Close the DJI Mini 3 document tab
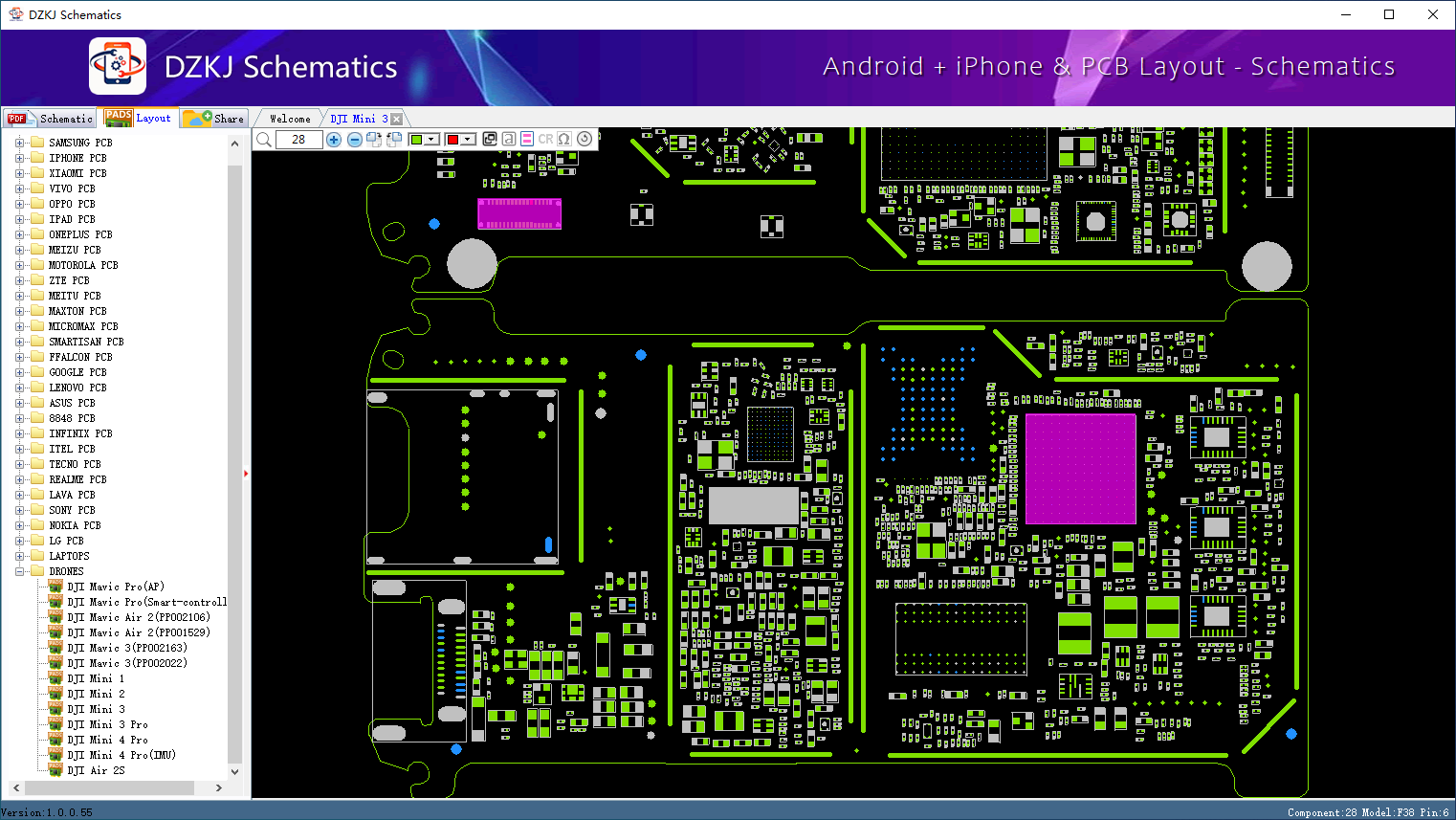This screenshot has width=1456, height=820. click(x=397, y=120)
